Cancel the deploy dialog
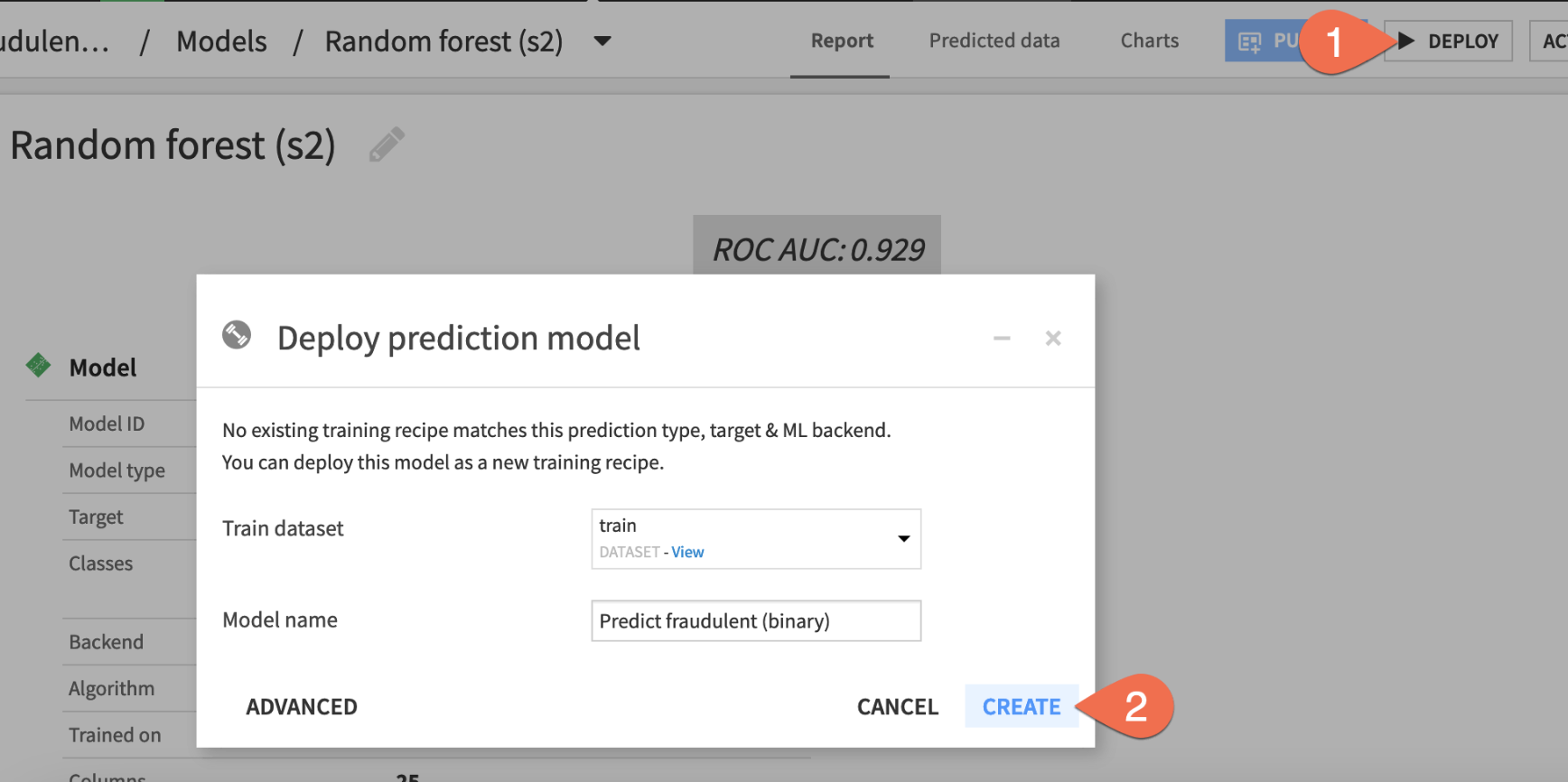Image resolution: width=1568 pixels, height=782 pixels. (897, 706)
